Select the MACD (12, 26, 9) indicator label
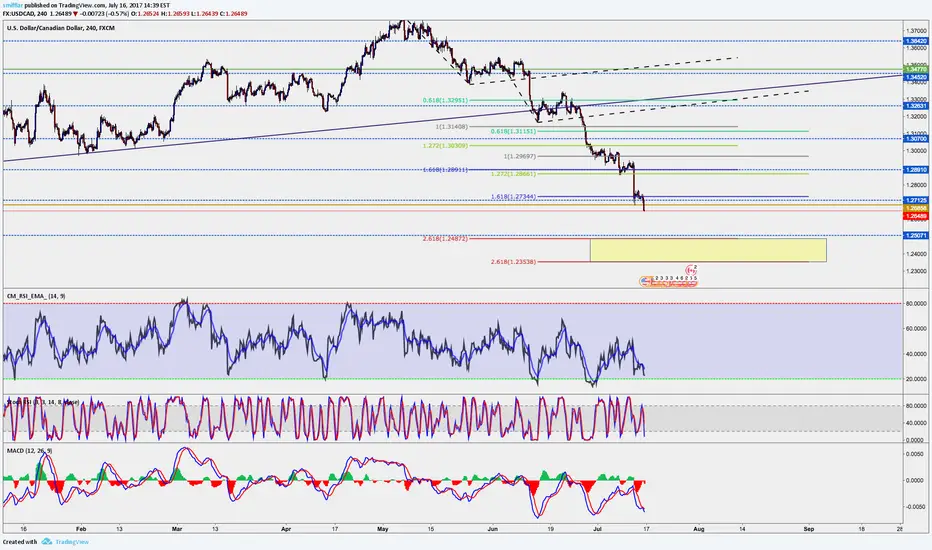 (29, 451)
